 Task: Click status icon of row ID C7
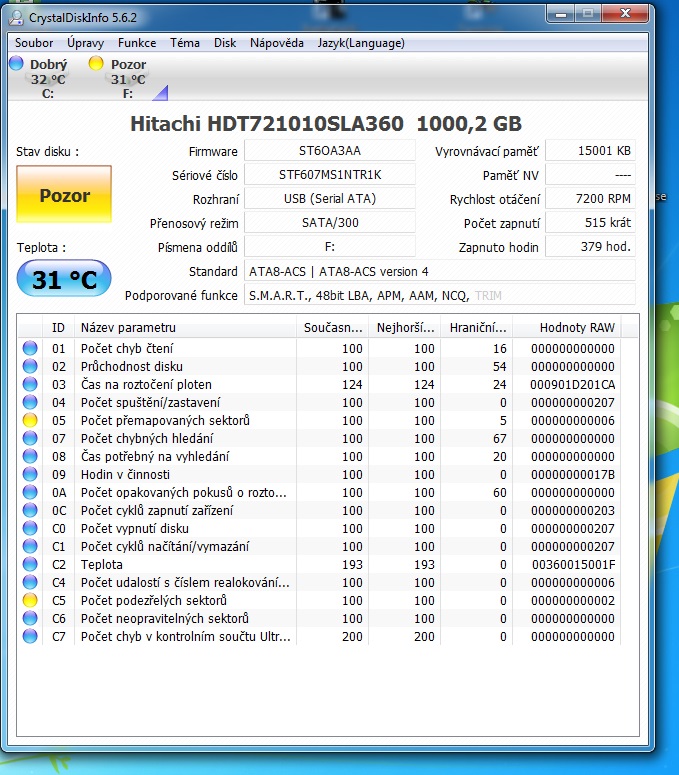pyautogui.click(x=30, y=636)
